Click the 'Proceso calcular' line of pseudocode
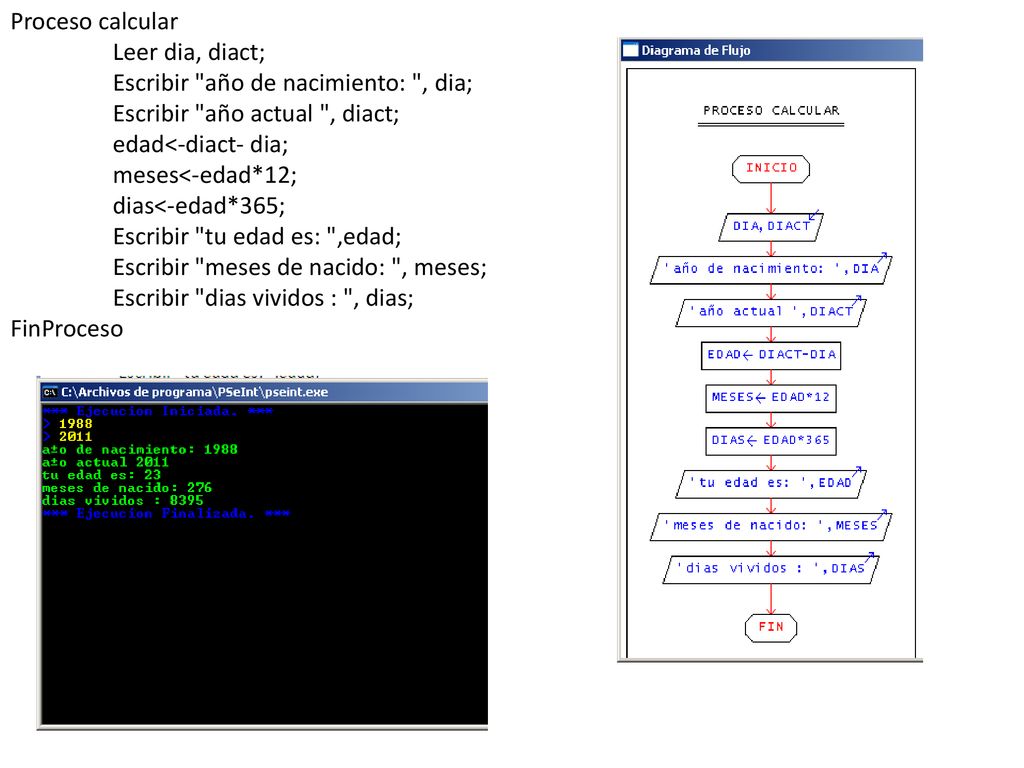The width and height of the screenshot is (1024, 768). click(94, 22)
